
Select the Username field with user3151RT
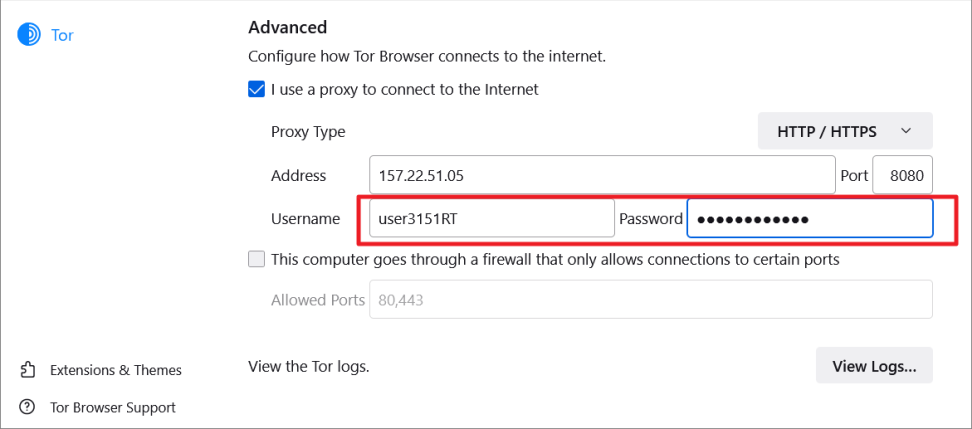(x=491, y=218)
